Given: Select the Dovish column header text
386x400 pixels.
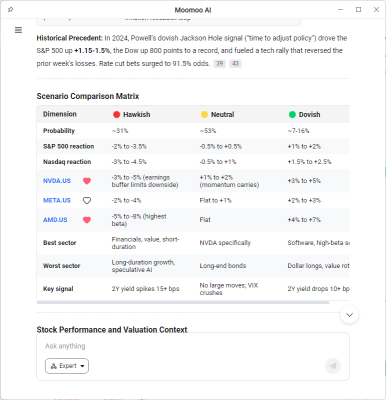Looking at the screenshot, I should tap(309, 114).
